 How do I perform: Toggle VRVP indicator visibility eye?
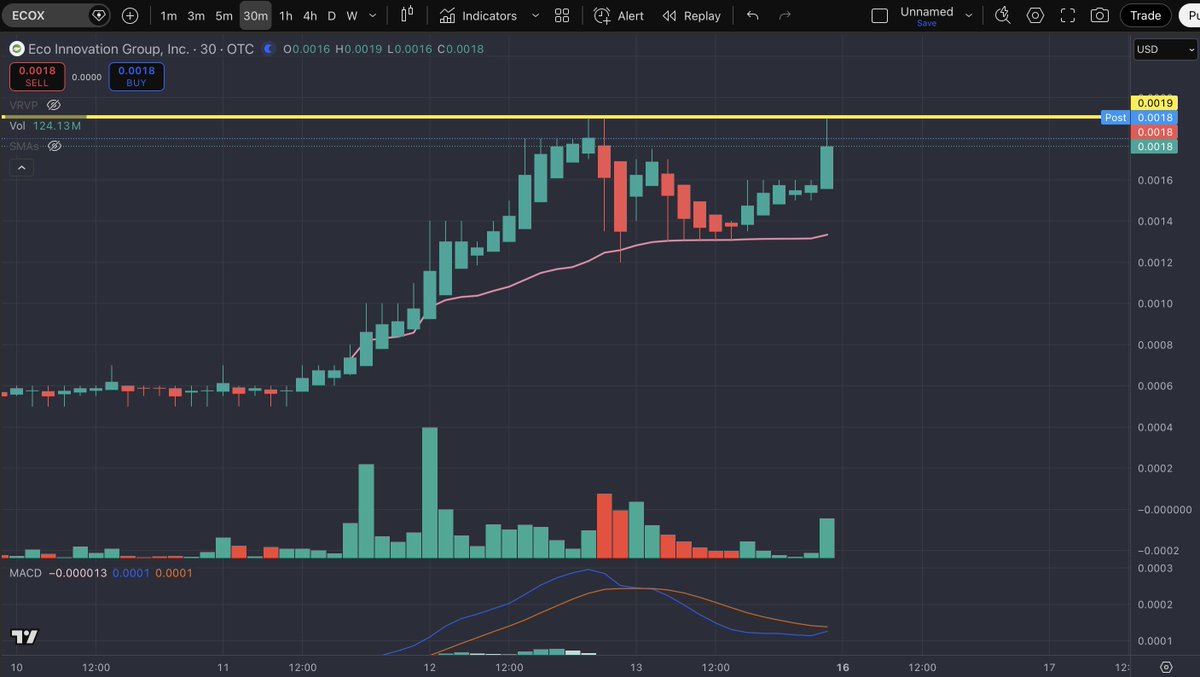click(54, 105)
